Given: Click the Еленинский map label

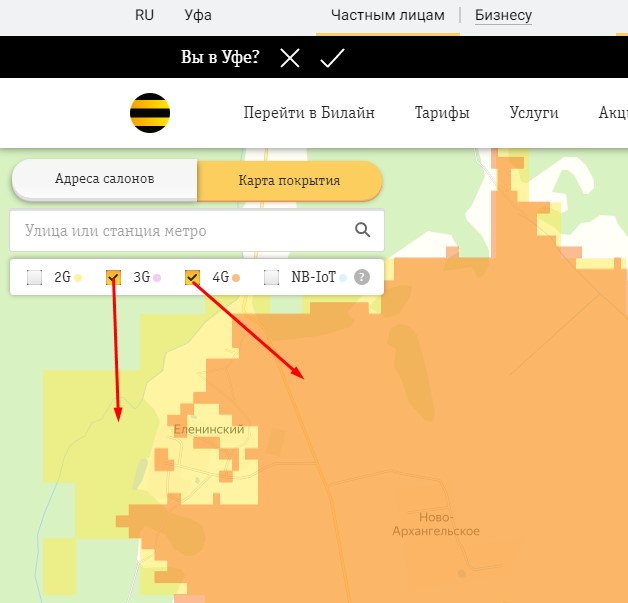Looking at the screenshot, I should [209, 430].
